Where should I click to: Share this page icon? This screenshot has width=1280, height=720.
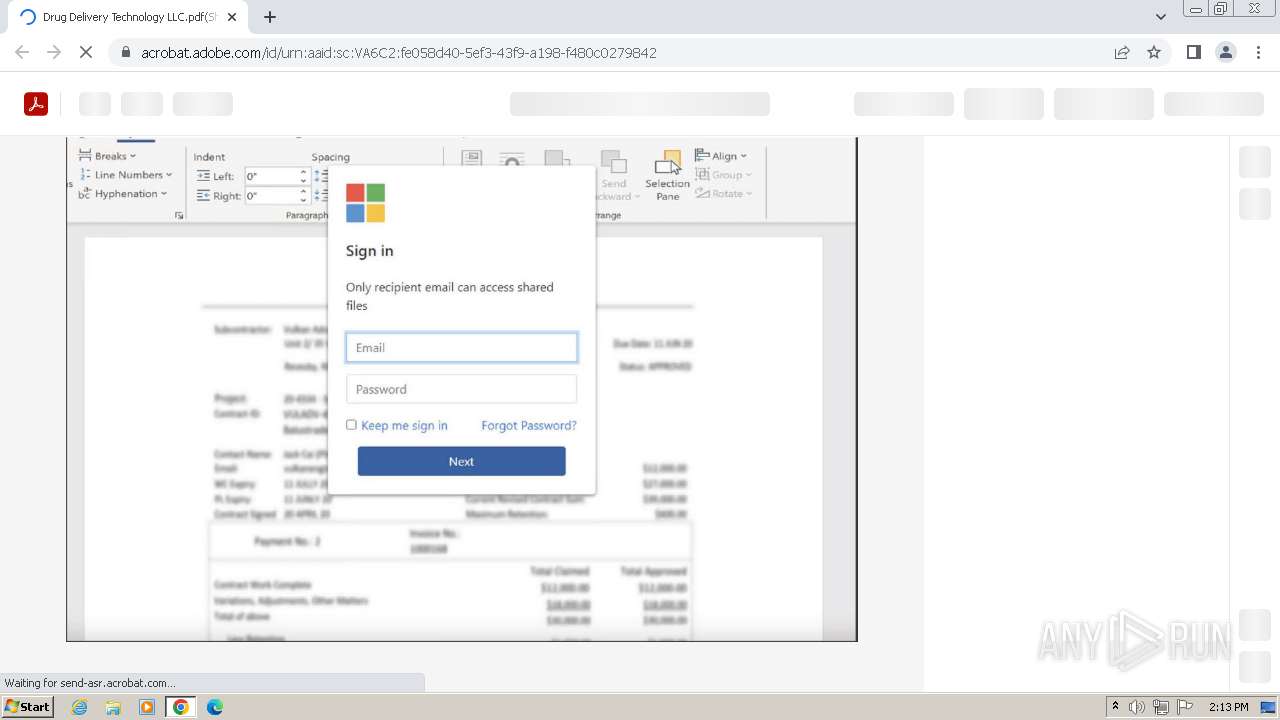pos(1122,52)
